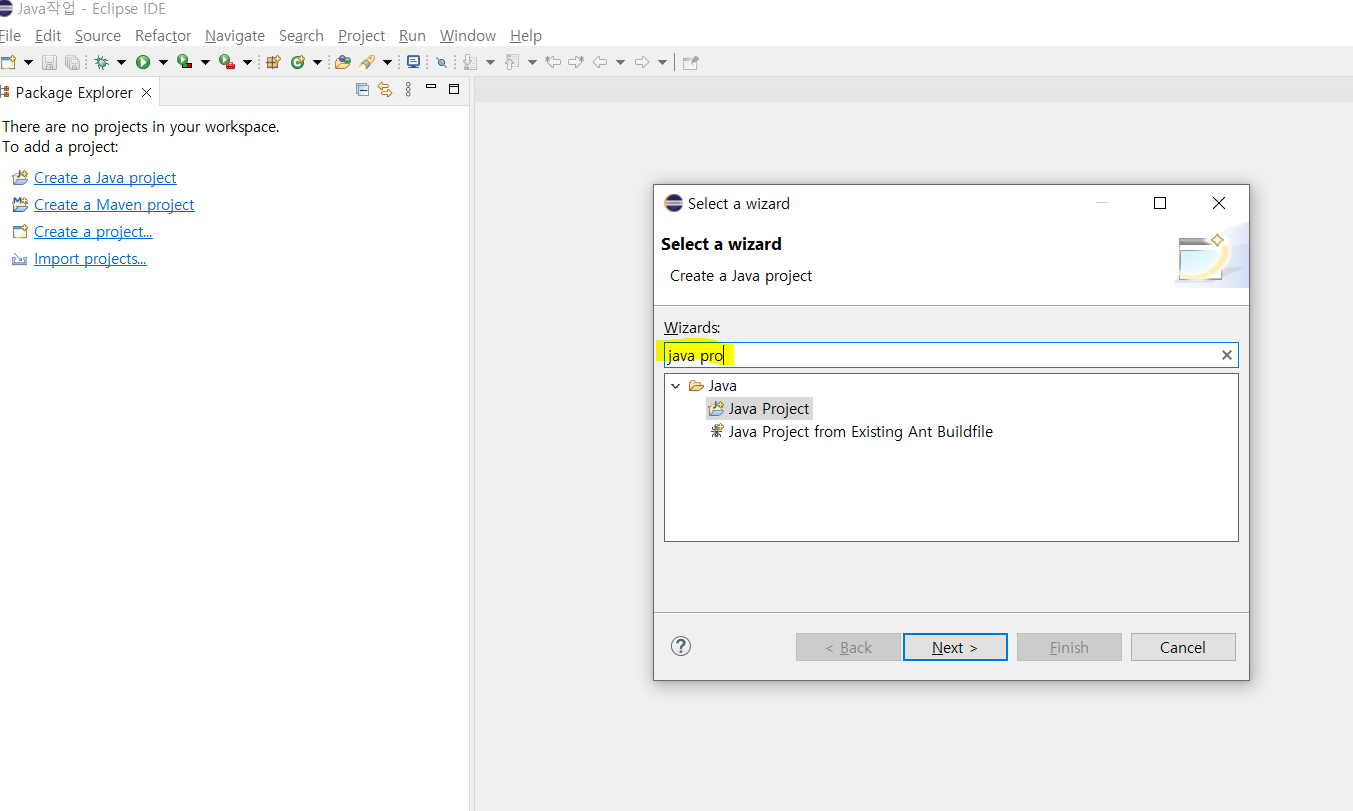Open Package Explorer View Menu dots
This screenshot has width=1353, height=811.
[408, 90]
